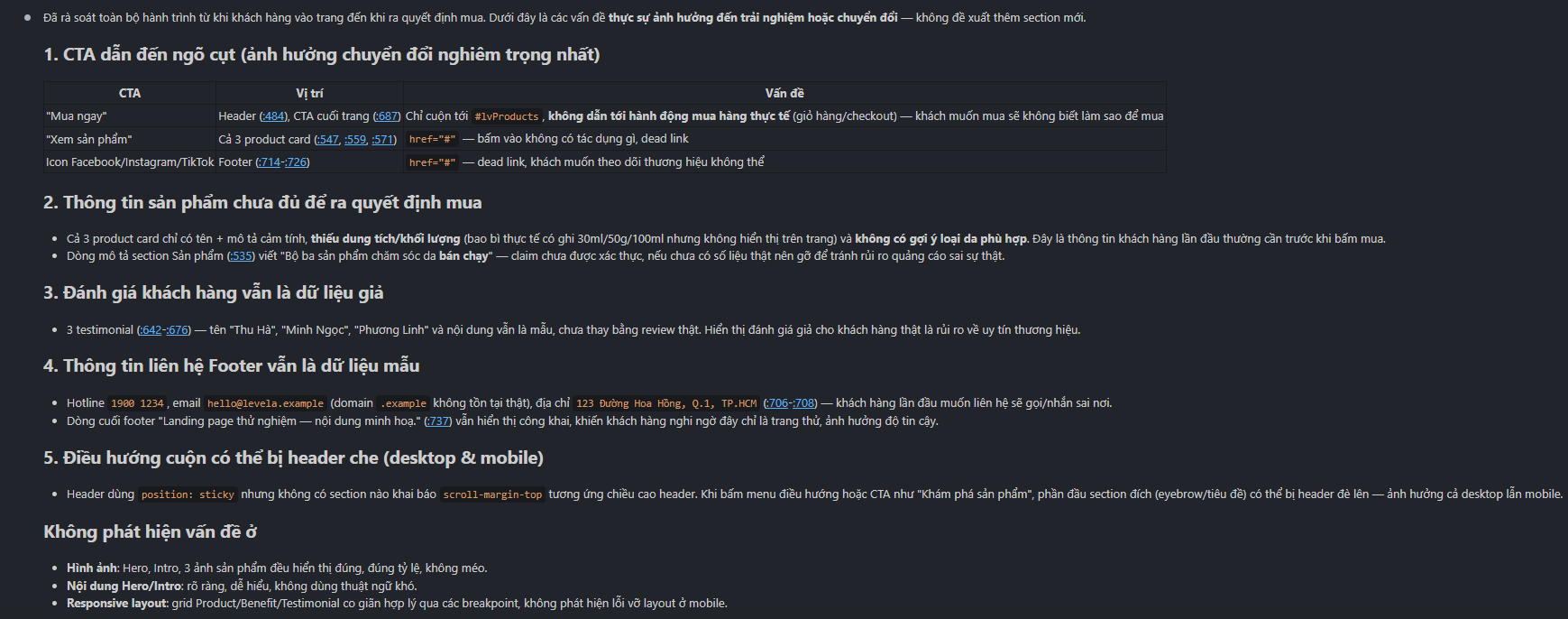This screenshot has width=1568, height=619.
Task: Follow the :708 address line reference
Action: point(803,403)
